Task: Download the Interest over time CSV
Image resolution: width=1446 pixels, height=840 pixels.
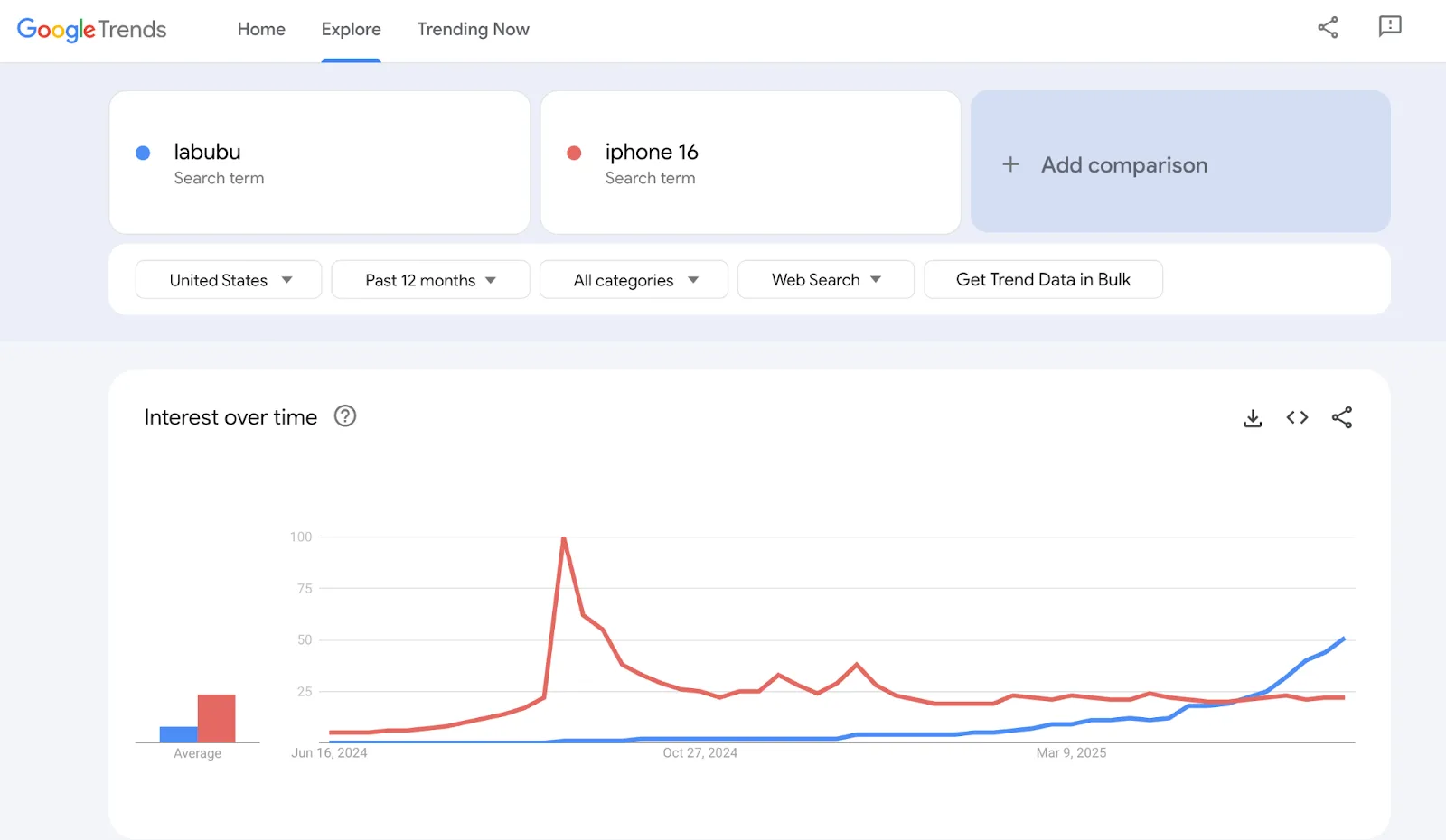Action: click(x=1253, y=418)
